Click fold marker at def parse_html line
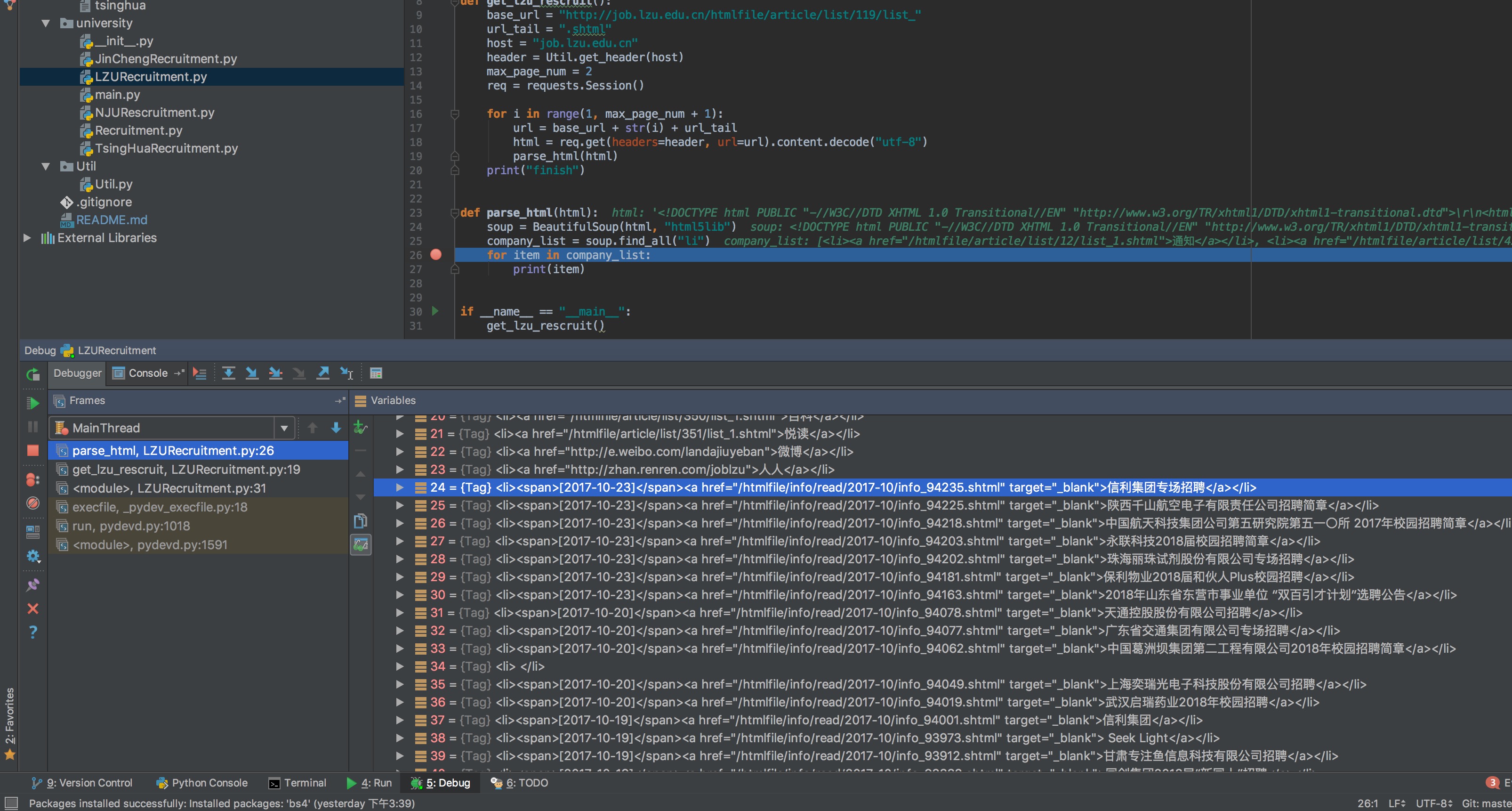1512x811 pixels. coord(454,212)
